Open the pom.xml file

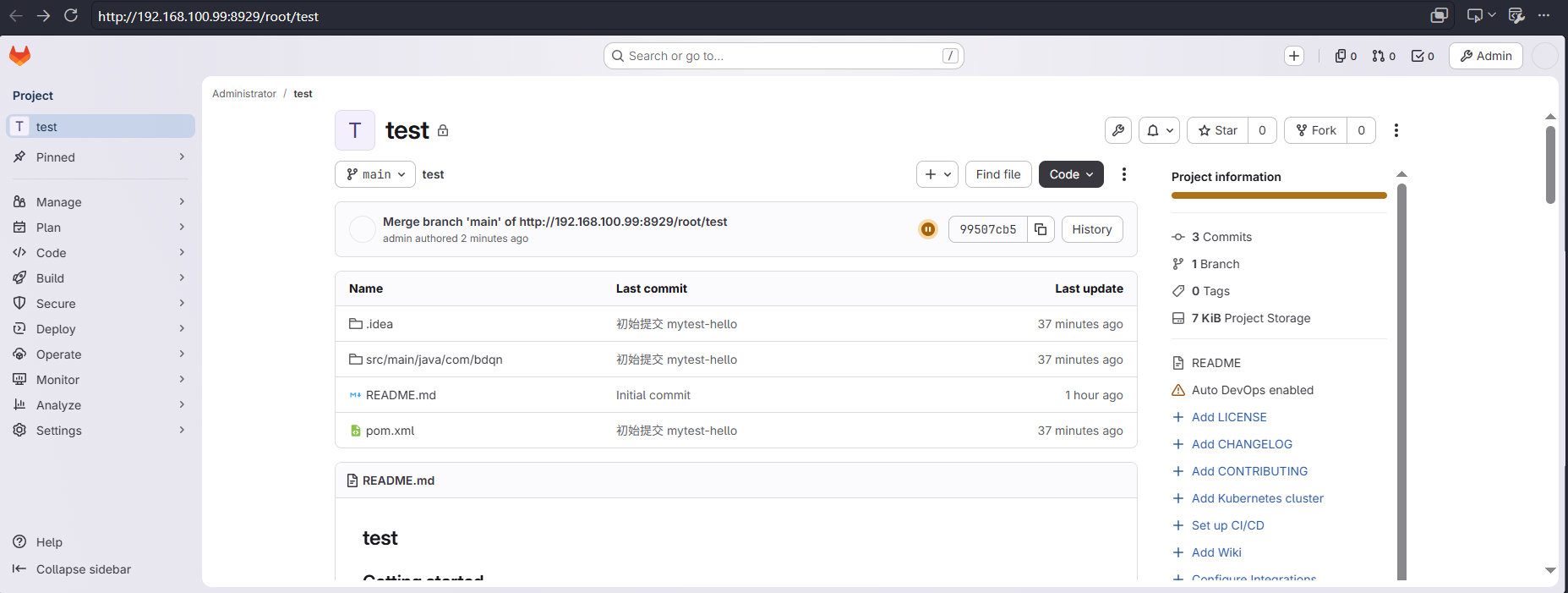click(x=390, y=431)
